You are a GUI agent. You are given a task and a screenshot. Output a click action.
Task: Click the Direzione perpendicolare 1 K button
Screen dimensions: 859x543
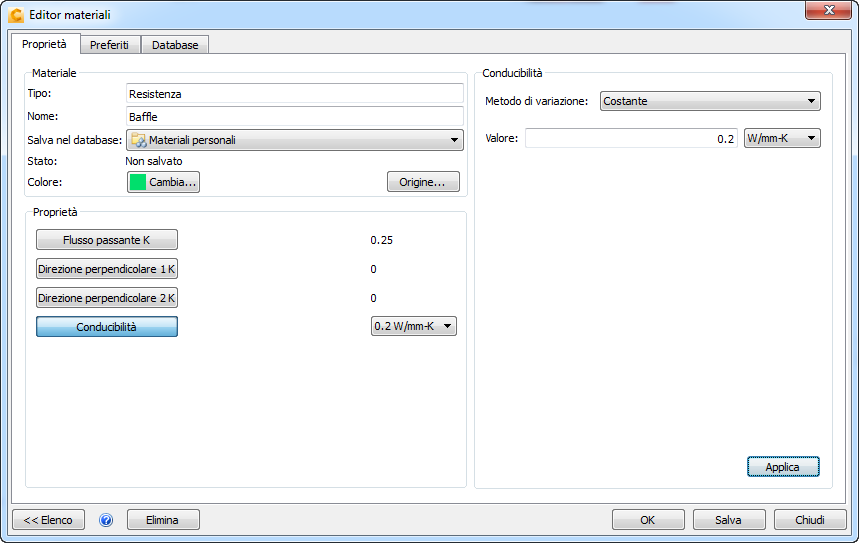107,269
